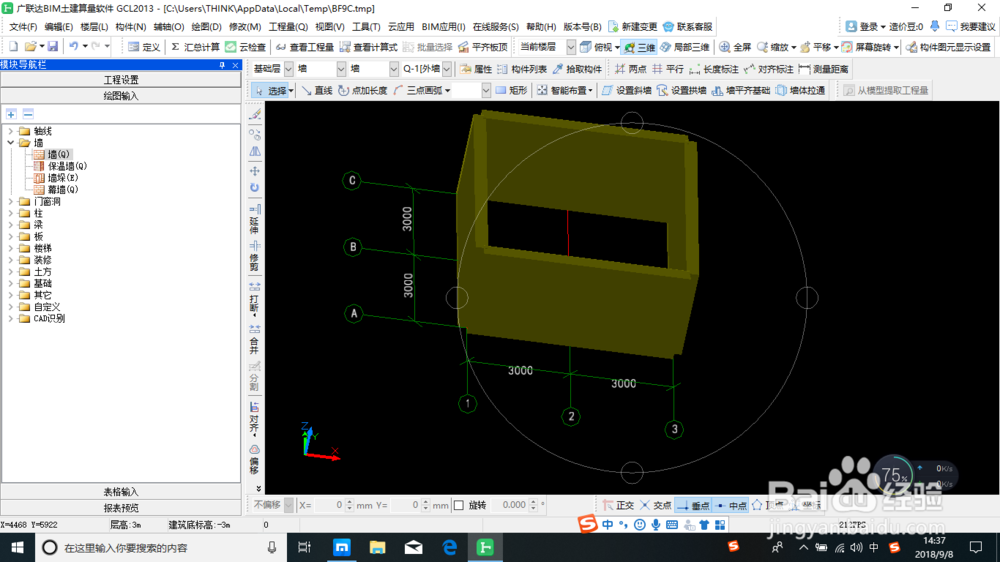
Task: Click the new project file icon
Action: 13,47
